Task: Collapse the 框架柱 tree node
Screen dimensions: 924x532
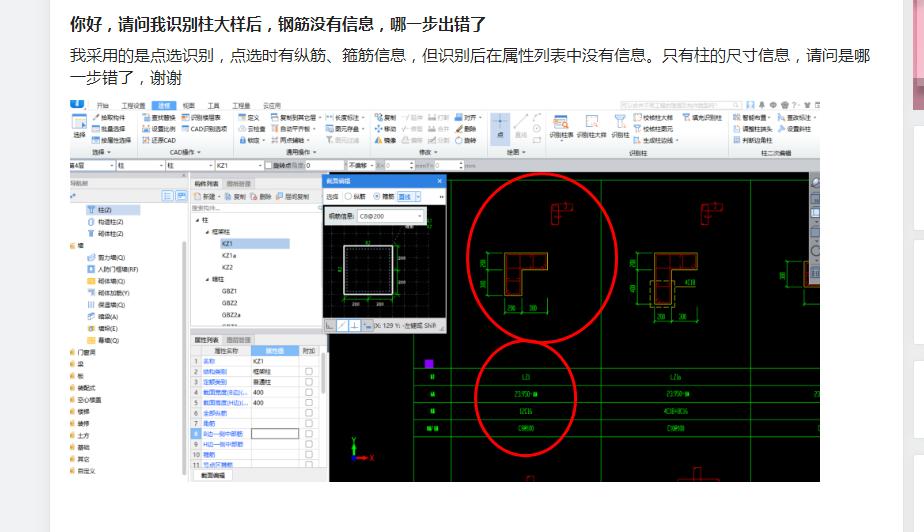Action: (x=207, y=232)
